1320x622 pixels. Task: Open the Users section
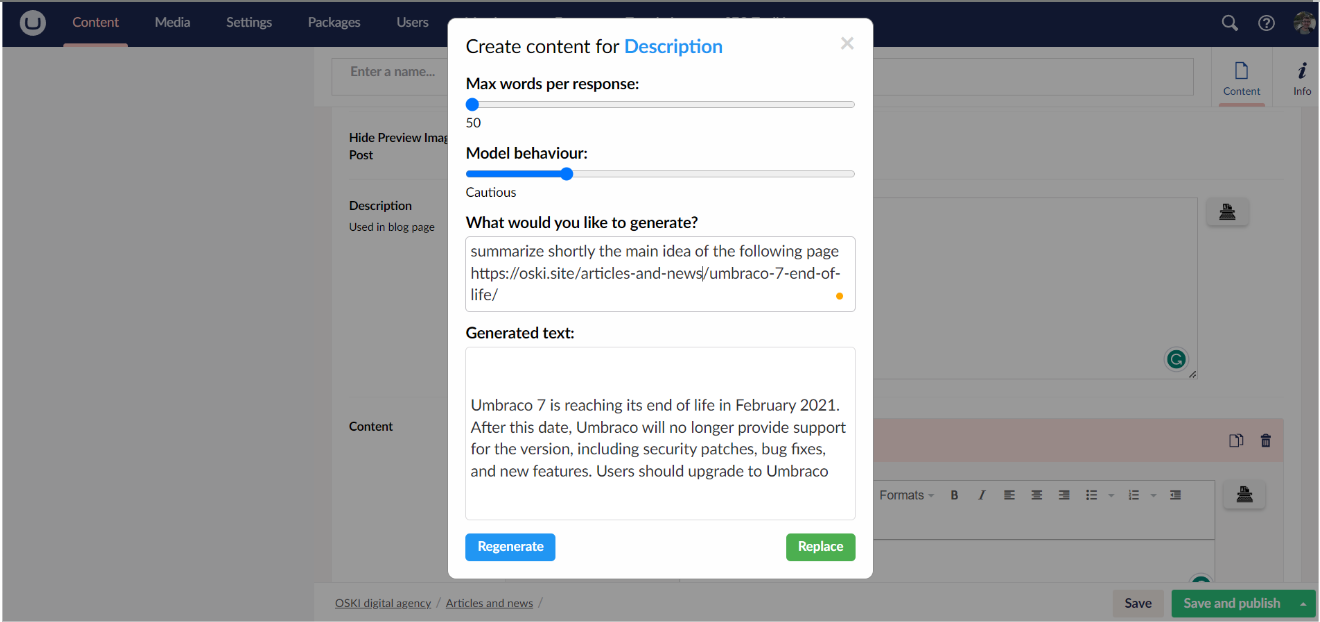[x=412, y=22]
